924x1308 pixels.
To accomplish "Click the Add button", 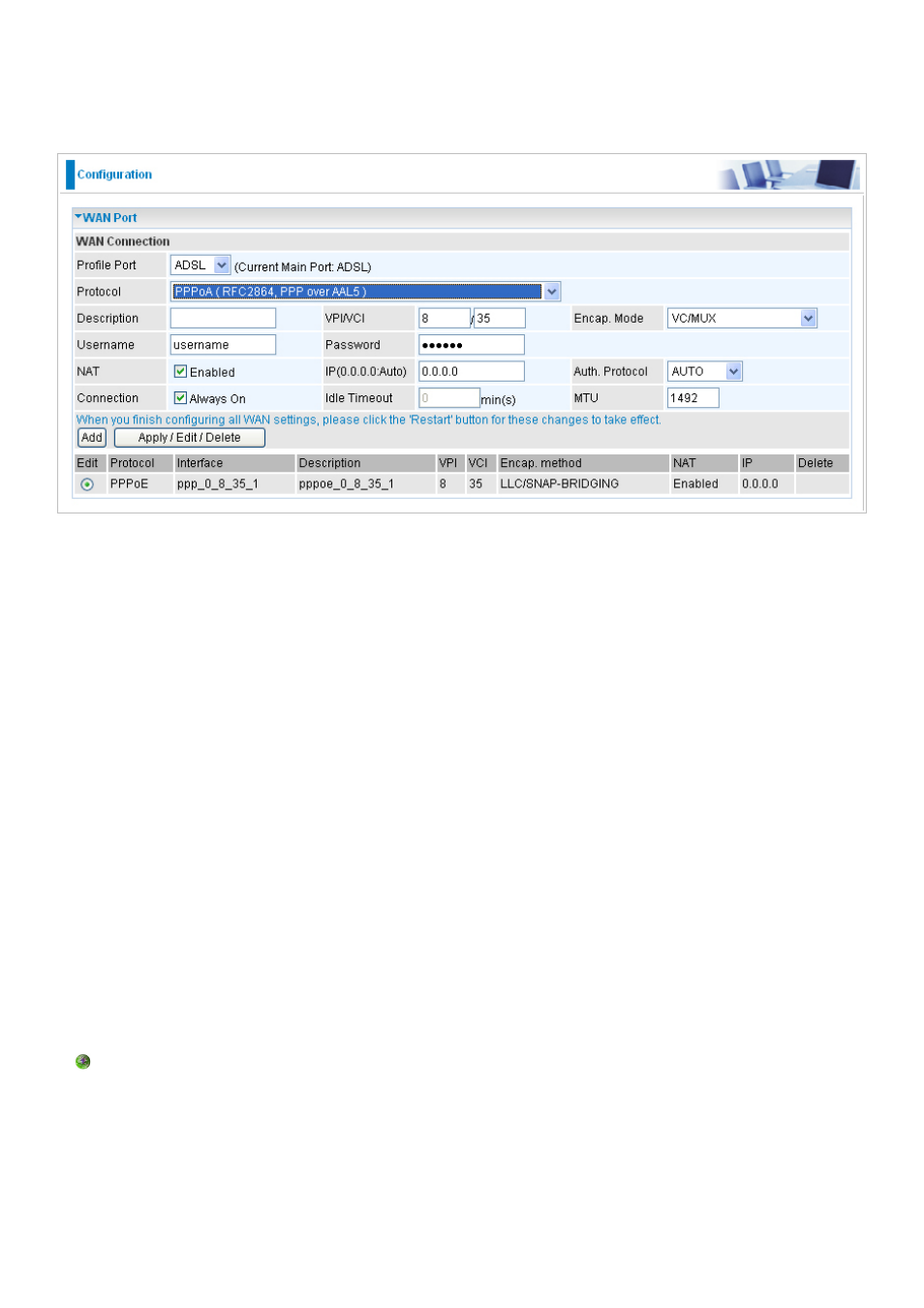I will (92, 438).
